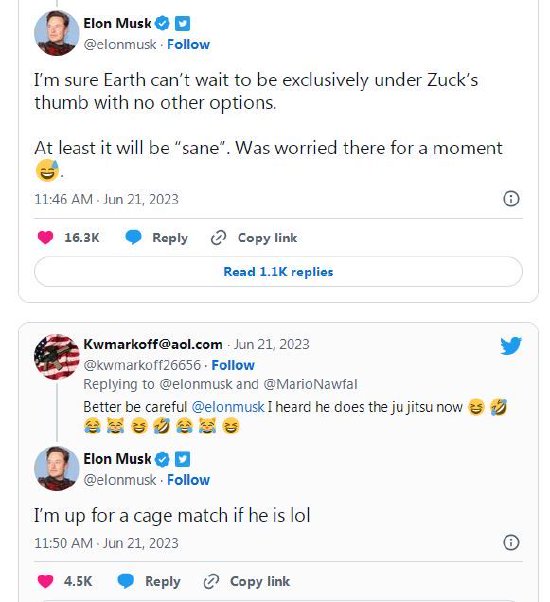Like the first tweet with the heart icon
The image size is (550, 602).
(45, 238)
